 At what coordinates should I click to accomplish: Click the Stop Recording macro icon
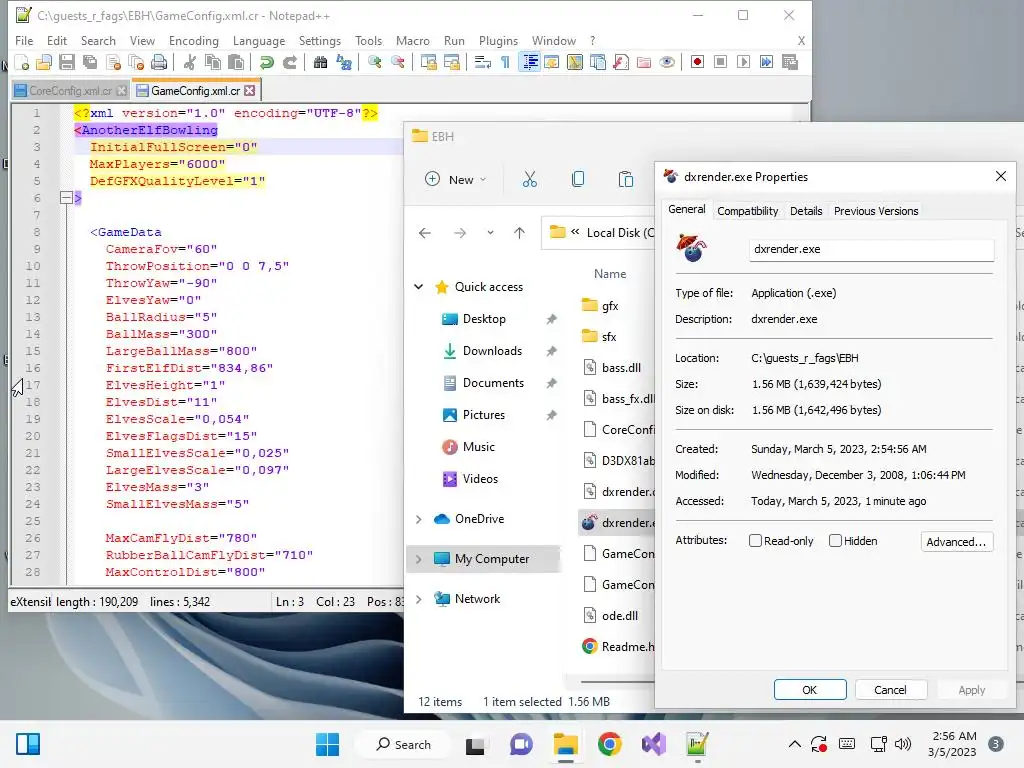tap(720, 62)
